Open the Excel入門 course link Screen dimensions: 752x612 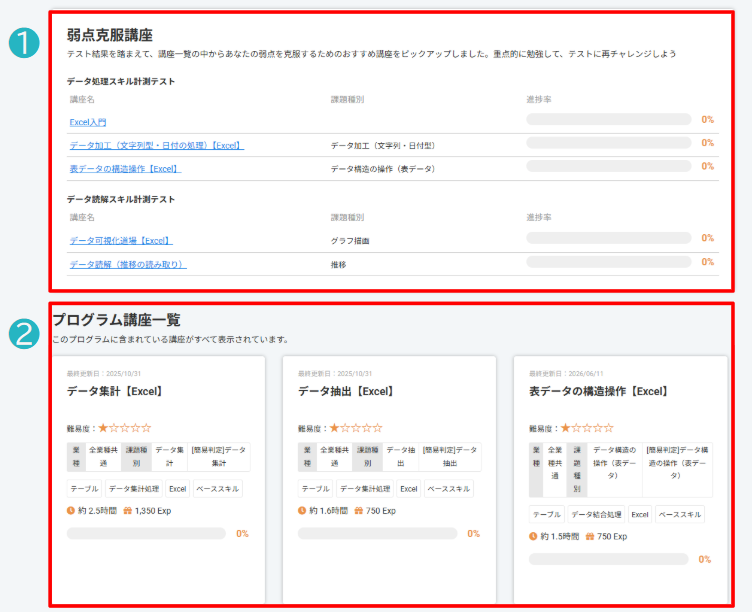[88, 122]
